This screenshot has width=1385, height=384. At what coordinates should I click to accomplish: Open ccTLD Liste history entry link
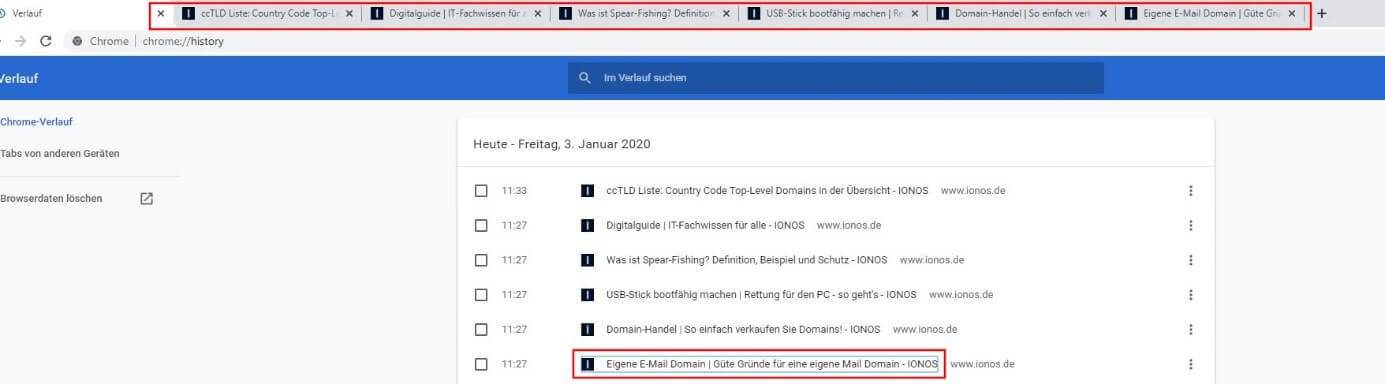767,190
